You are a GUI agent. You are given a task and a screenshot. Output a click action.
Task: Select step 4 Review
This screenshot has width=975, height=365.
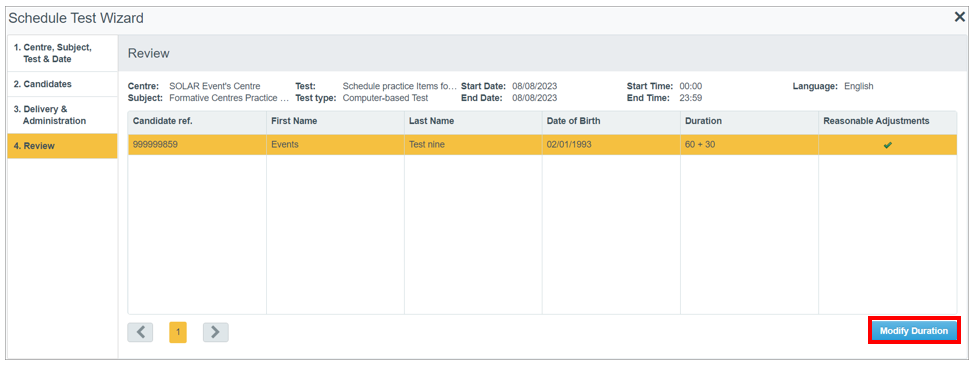point(62,146)
